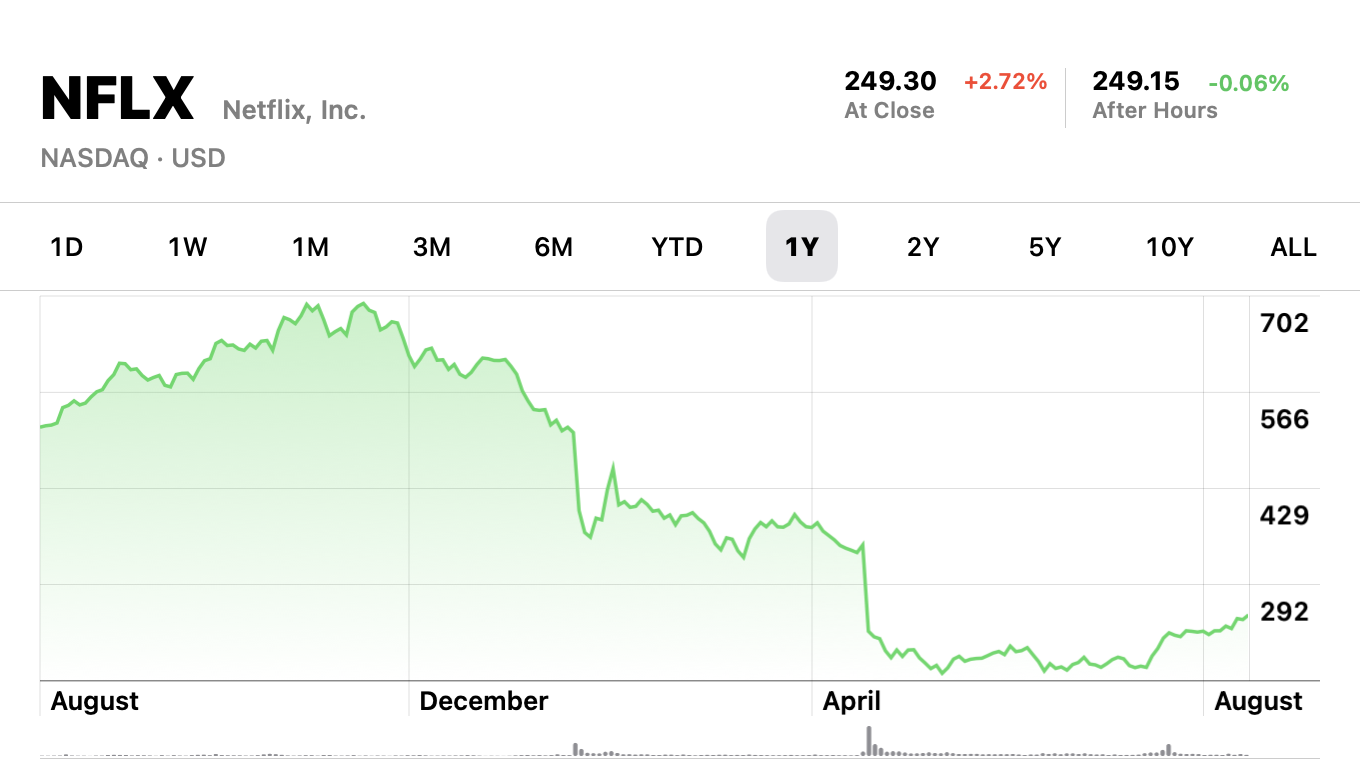This screenshot has height=780, width=1370.
Task: Switch to the 5Y range
Action: point(1045,247)
